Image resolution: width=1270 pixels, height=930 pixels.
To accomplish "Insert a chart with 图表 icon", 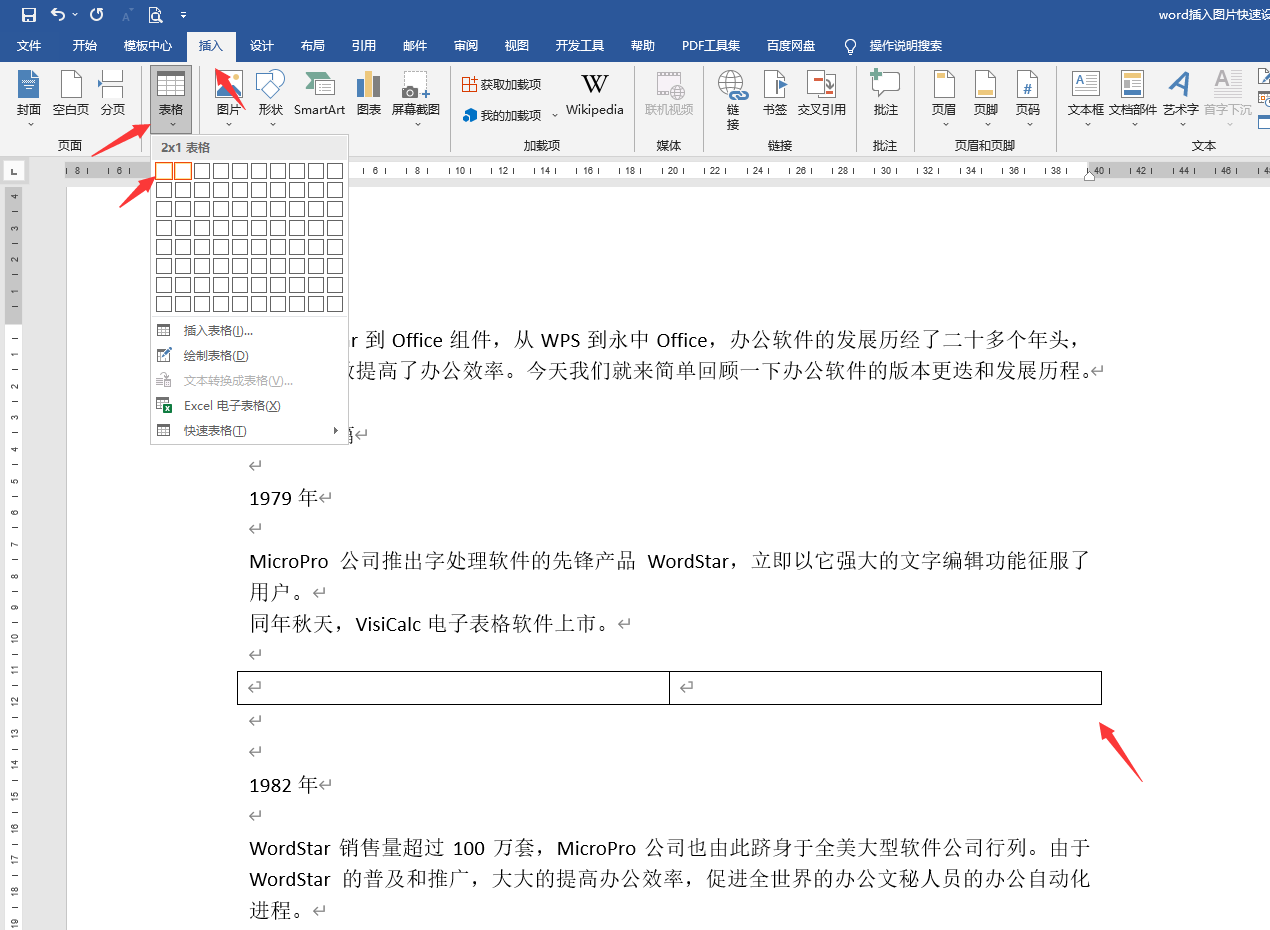I will click(369, 93).
